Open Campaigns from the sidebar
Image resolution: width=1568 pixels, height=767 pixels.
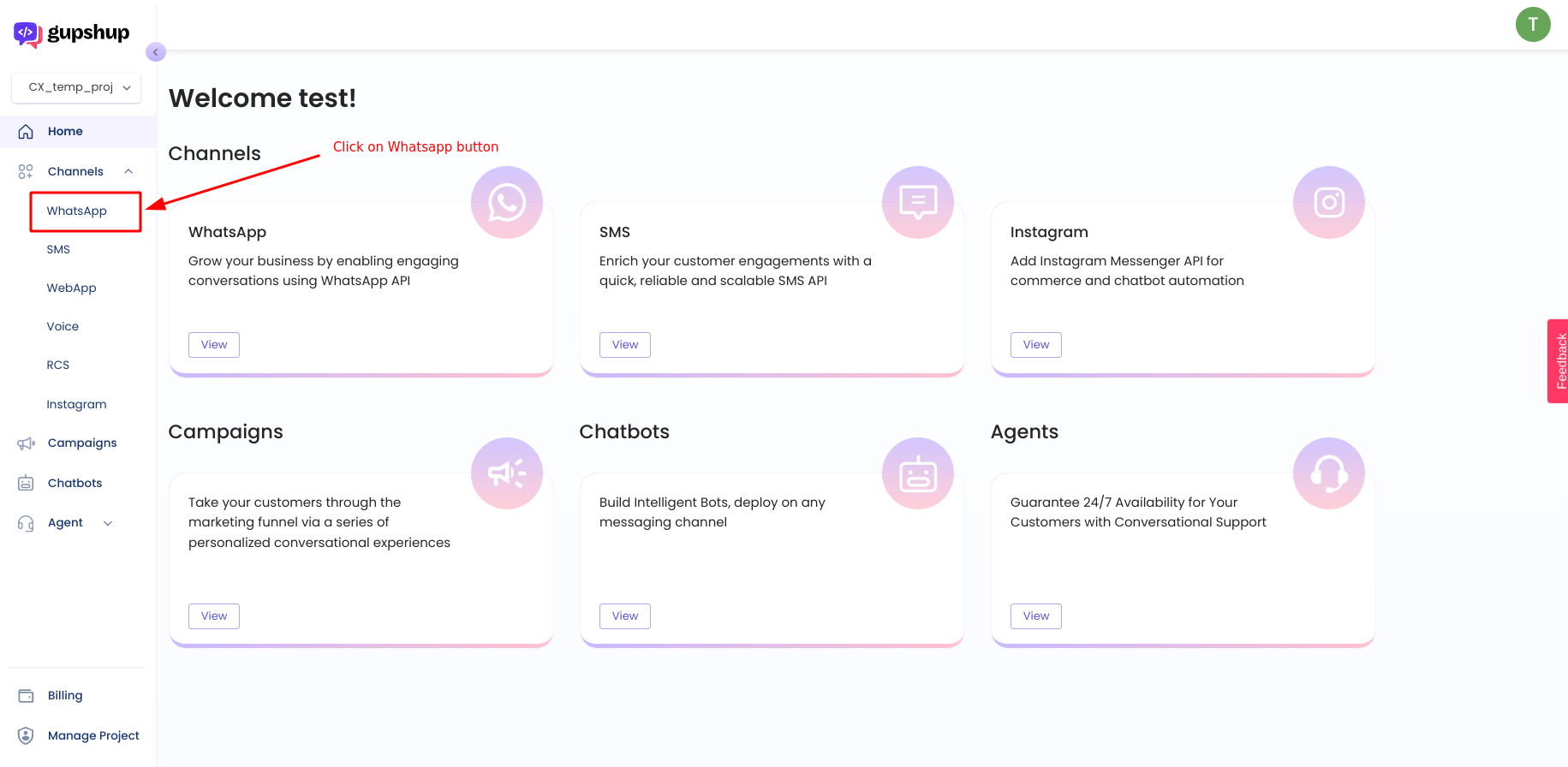(x=82, y=443)
